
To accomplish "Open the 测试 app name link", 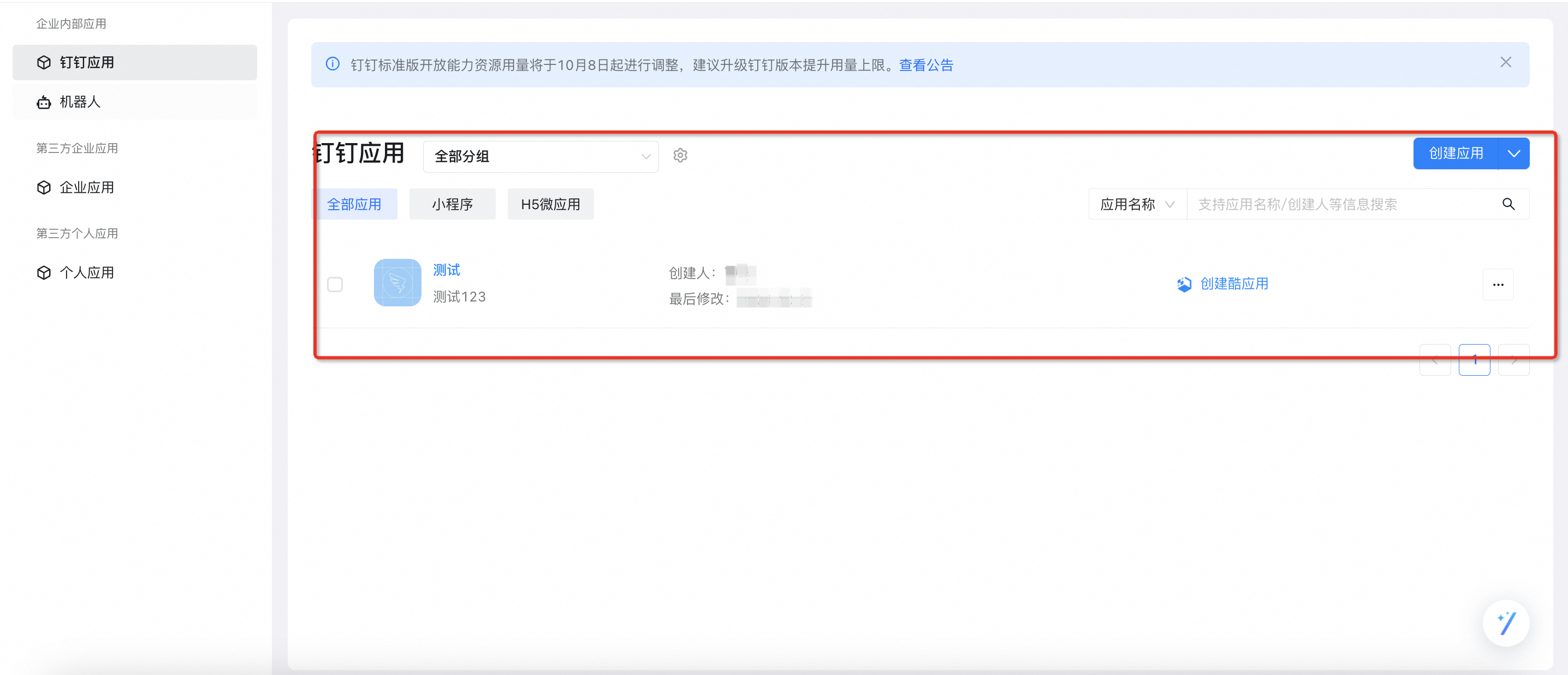I will [x=446, y=270].
